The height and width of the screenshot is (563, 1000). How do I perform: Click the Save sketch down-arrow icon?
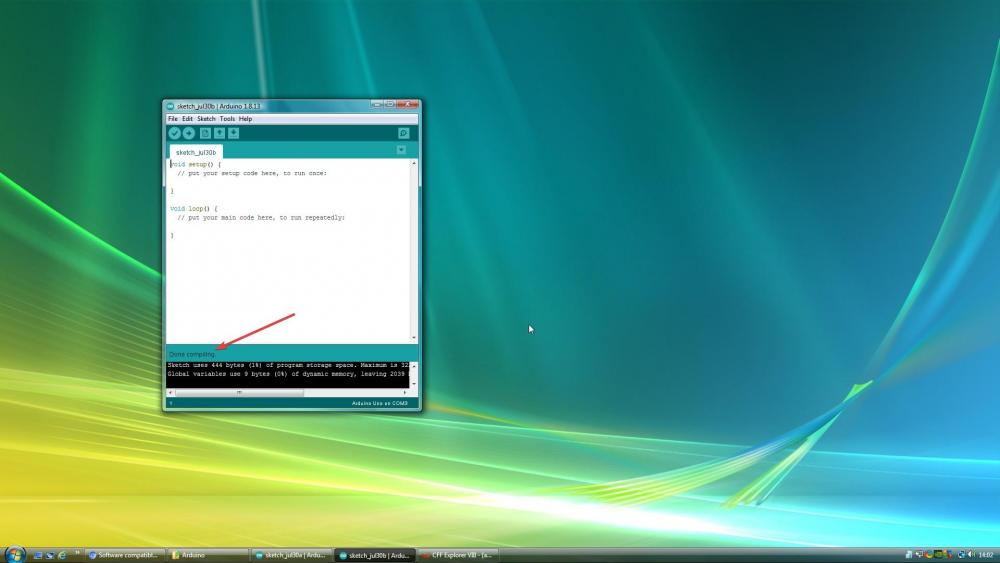(x=233, y=133)
